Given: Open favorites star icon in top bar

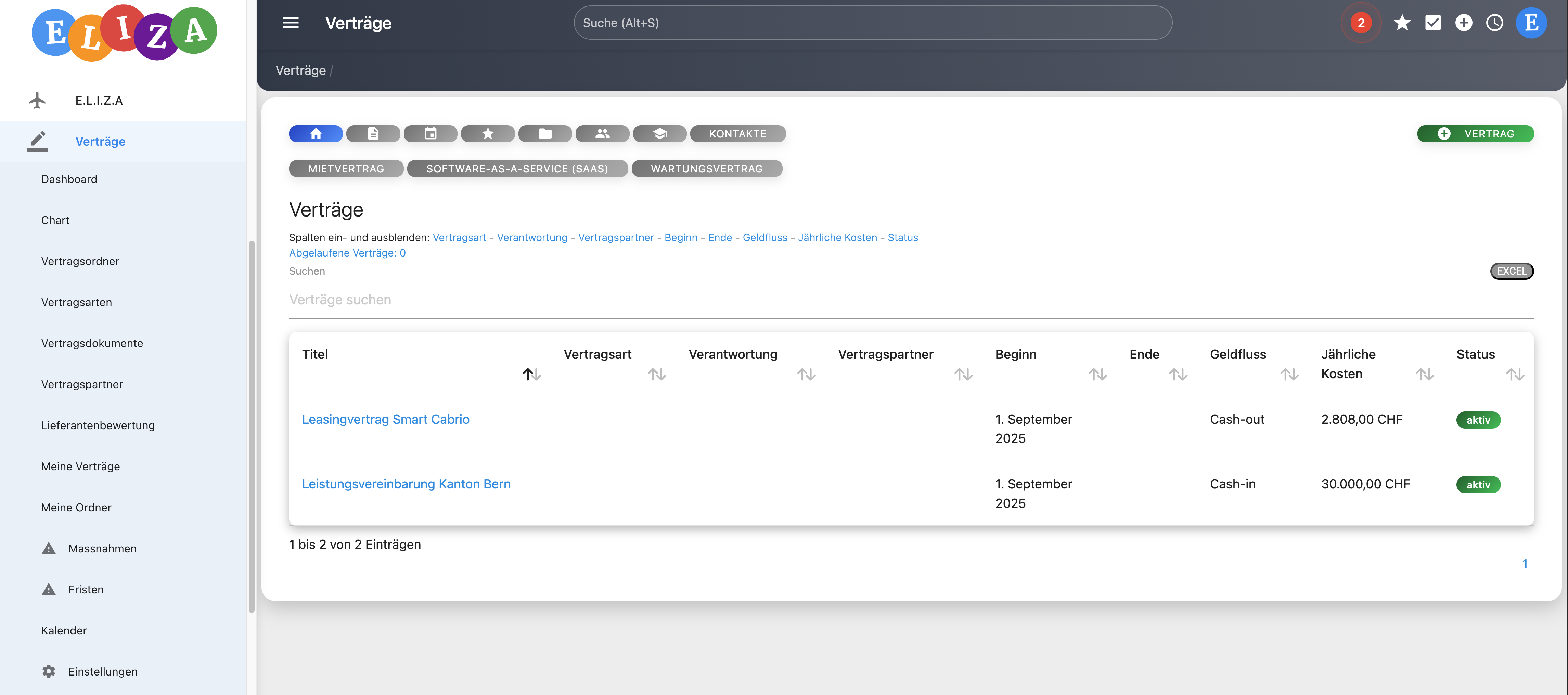Looking at the screenshot, I should (x=1402, y=23).
